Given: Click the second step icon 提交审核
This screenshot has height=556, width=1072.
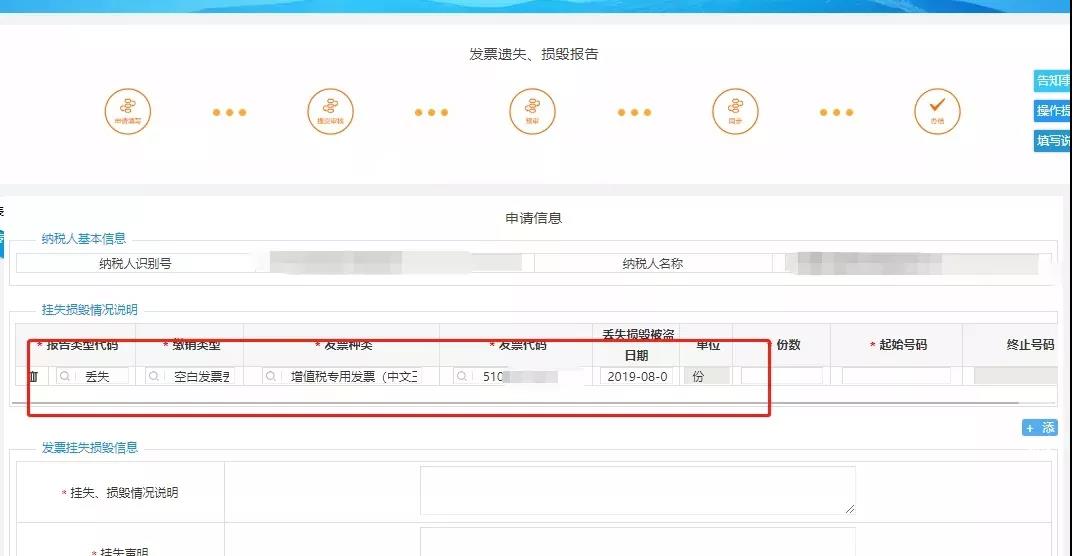Looking at the screenshot, I should tap(330, 111).
